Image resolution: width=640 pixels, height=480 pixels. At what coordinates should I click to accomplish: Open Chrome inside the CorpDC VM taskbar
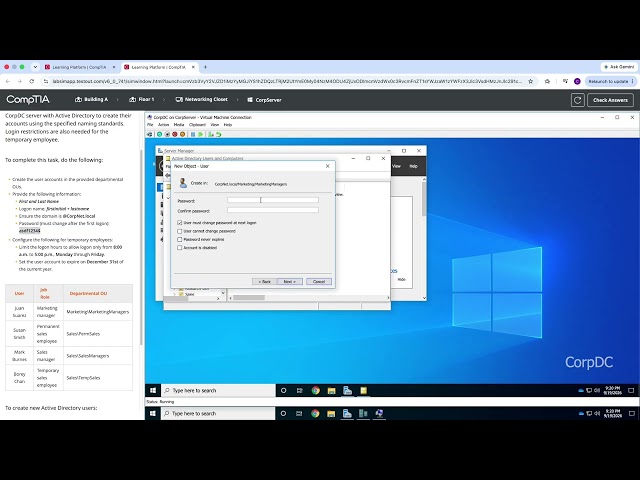316,391
